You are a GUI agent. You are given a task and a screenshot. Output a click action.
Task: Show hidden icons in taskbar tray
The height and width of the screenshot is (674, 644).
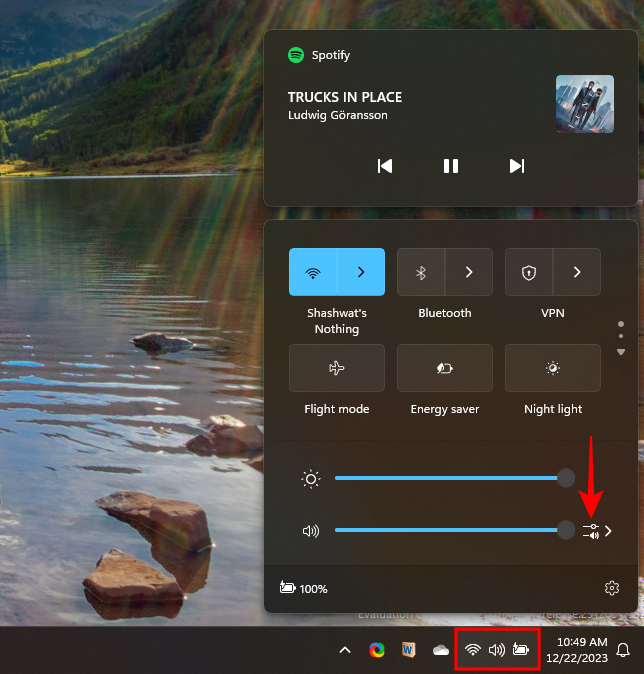(345, 650)
